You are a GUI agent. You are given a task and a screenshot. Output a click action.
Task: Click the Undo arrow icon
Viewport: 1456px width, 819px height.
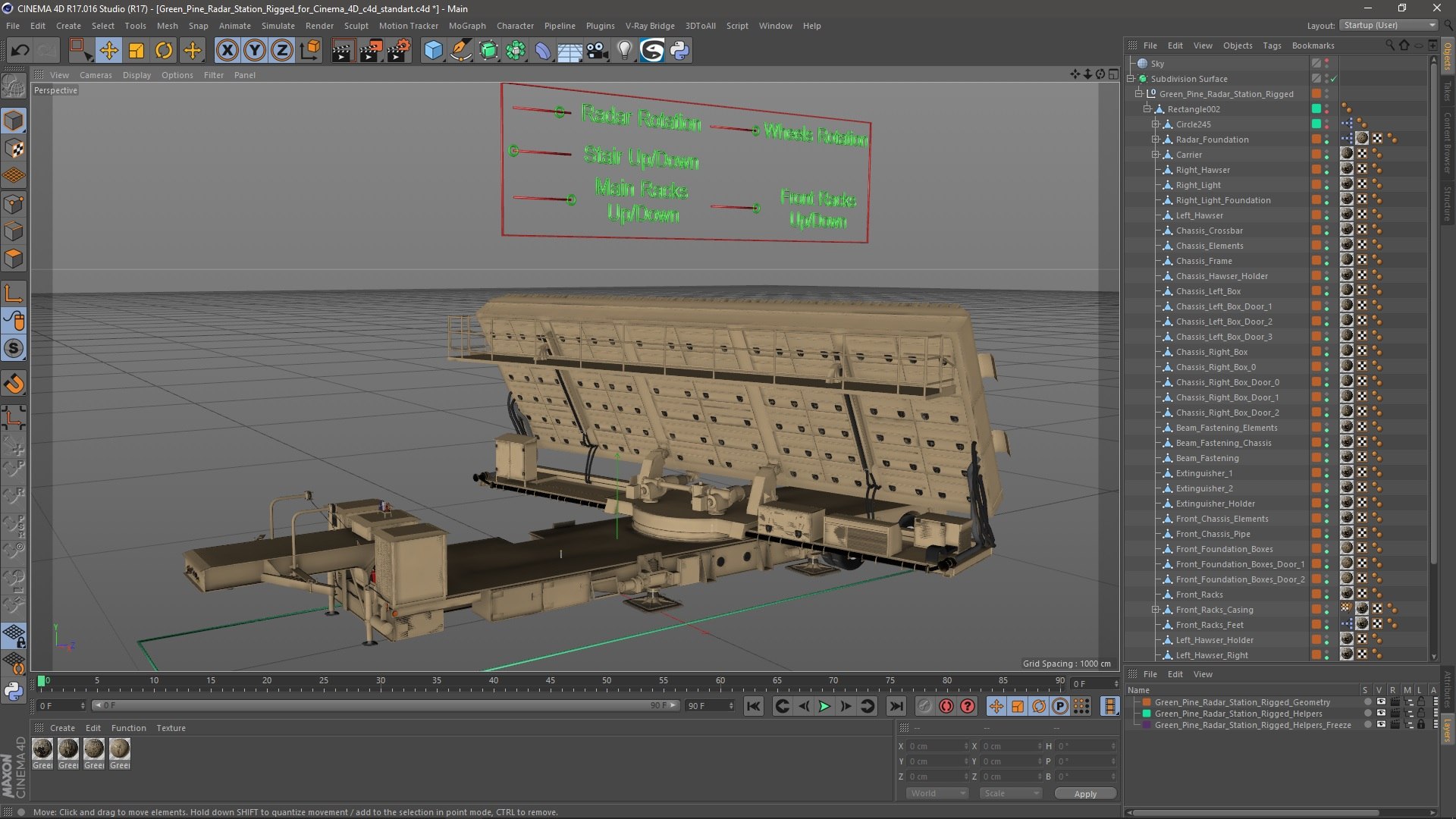pyautogui.click(x=20, y=51)
